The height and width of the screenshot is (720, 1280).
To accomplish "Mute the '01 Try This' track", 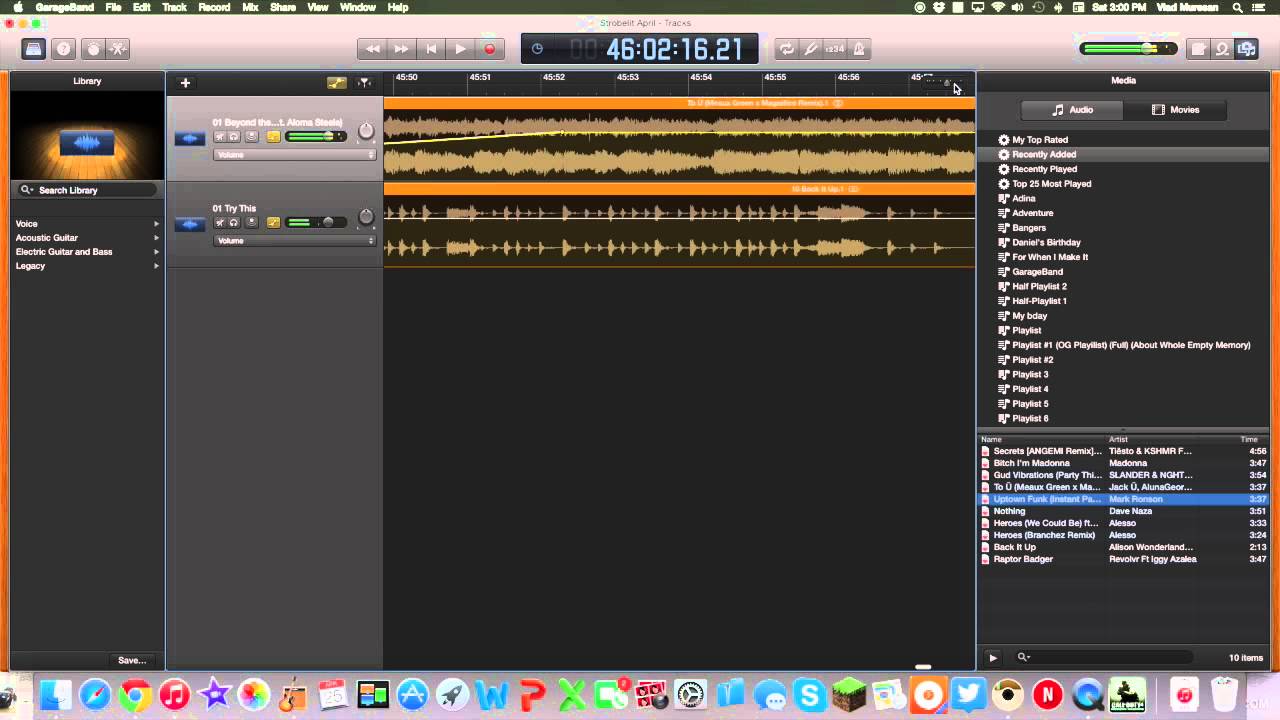I will [219, 223].
